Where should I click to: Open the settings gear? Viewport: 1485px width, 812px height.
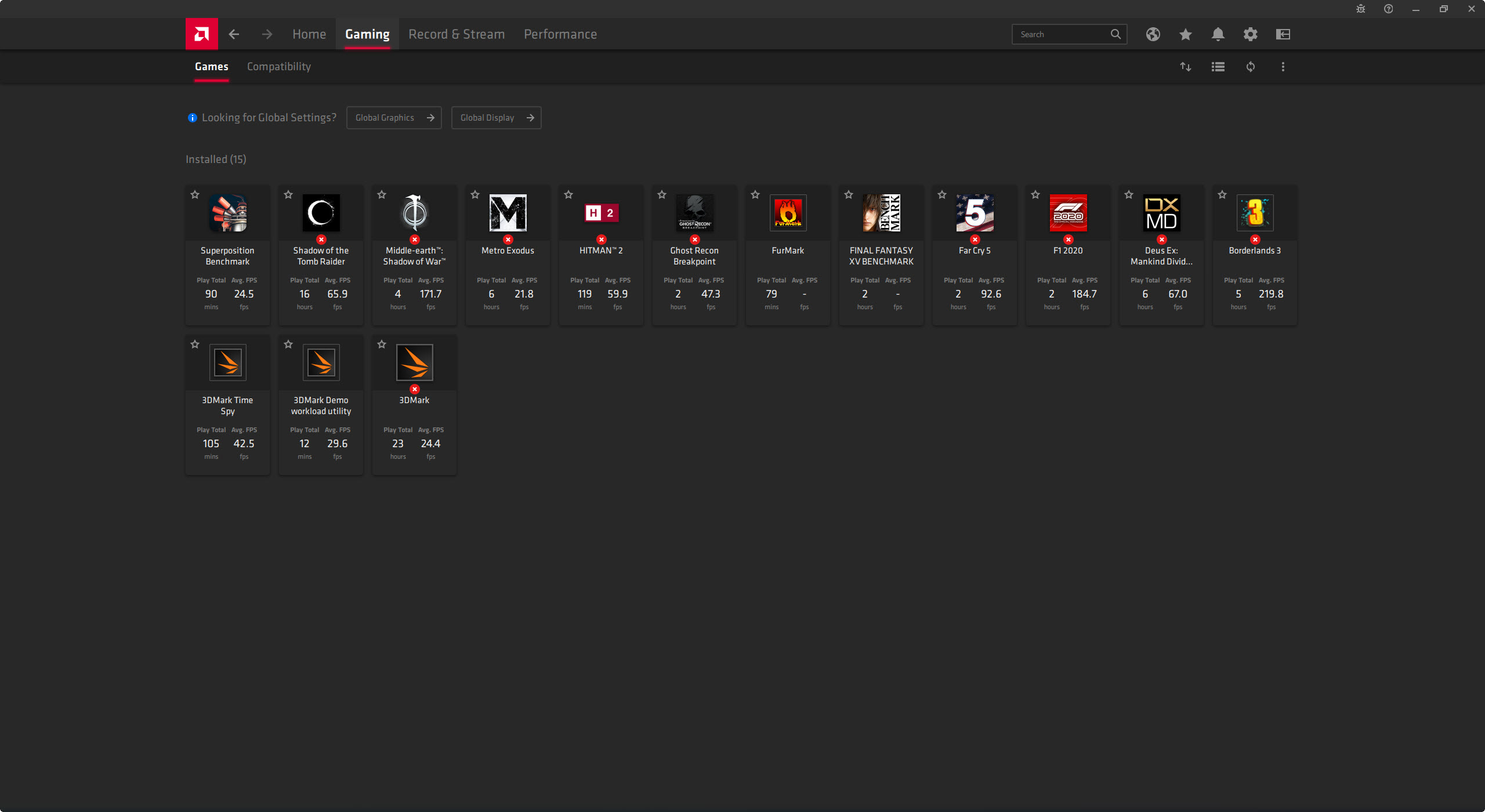[1251, 34]
